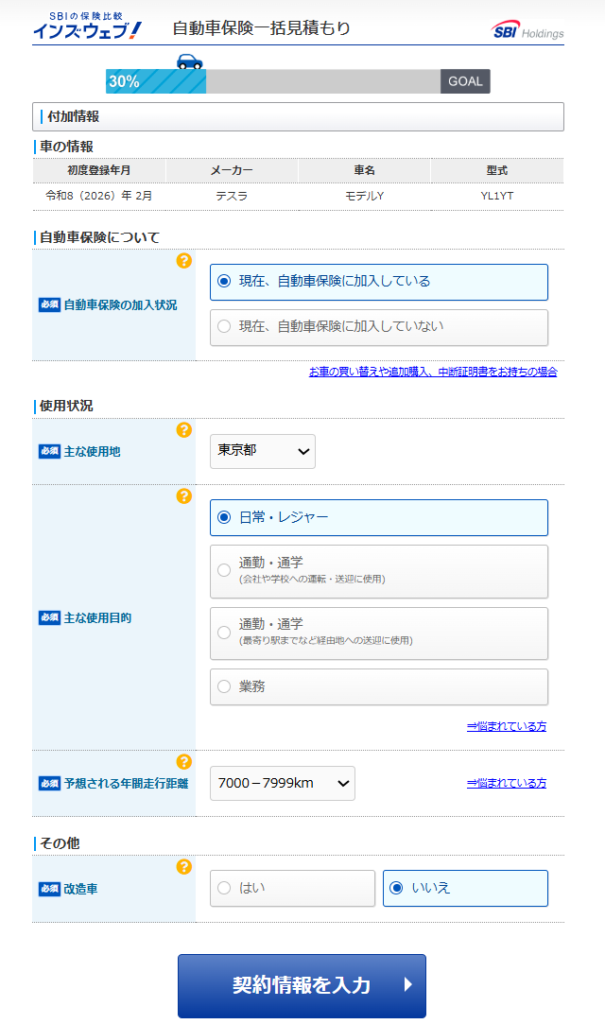Open help icon for 主な使用目的

click(x=184, y=496)
